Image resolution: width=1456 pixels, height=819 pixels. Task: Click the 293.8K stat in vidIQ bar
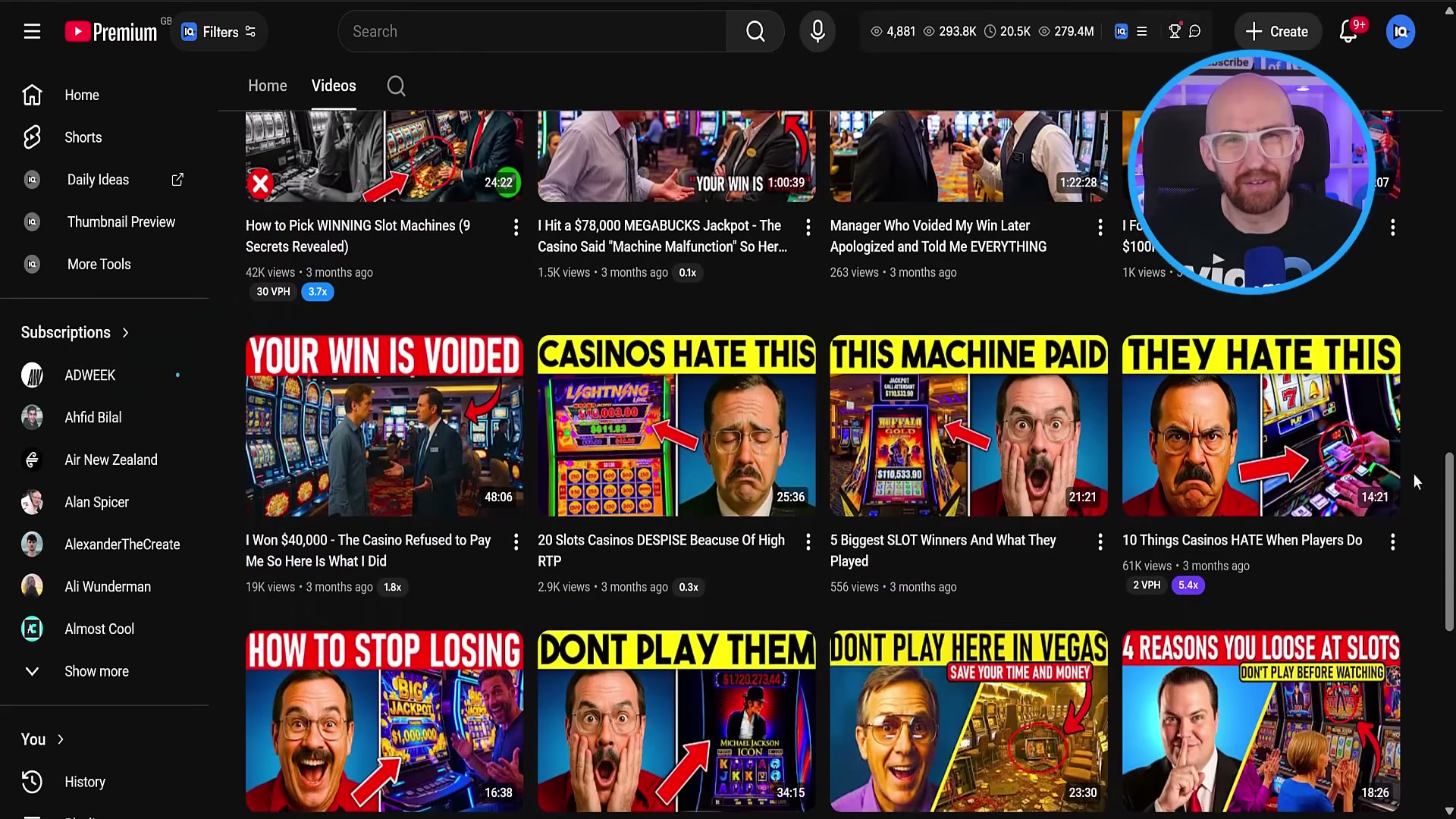tap(949, 31)
